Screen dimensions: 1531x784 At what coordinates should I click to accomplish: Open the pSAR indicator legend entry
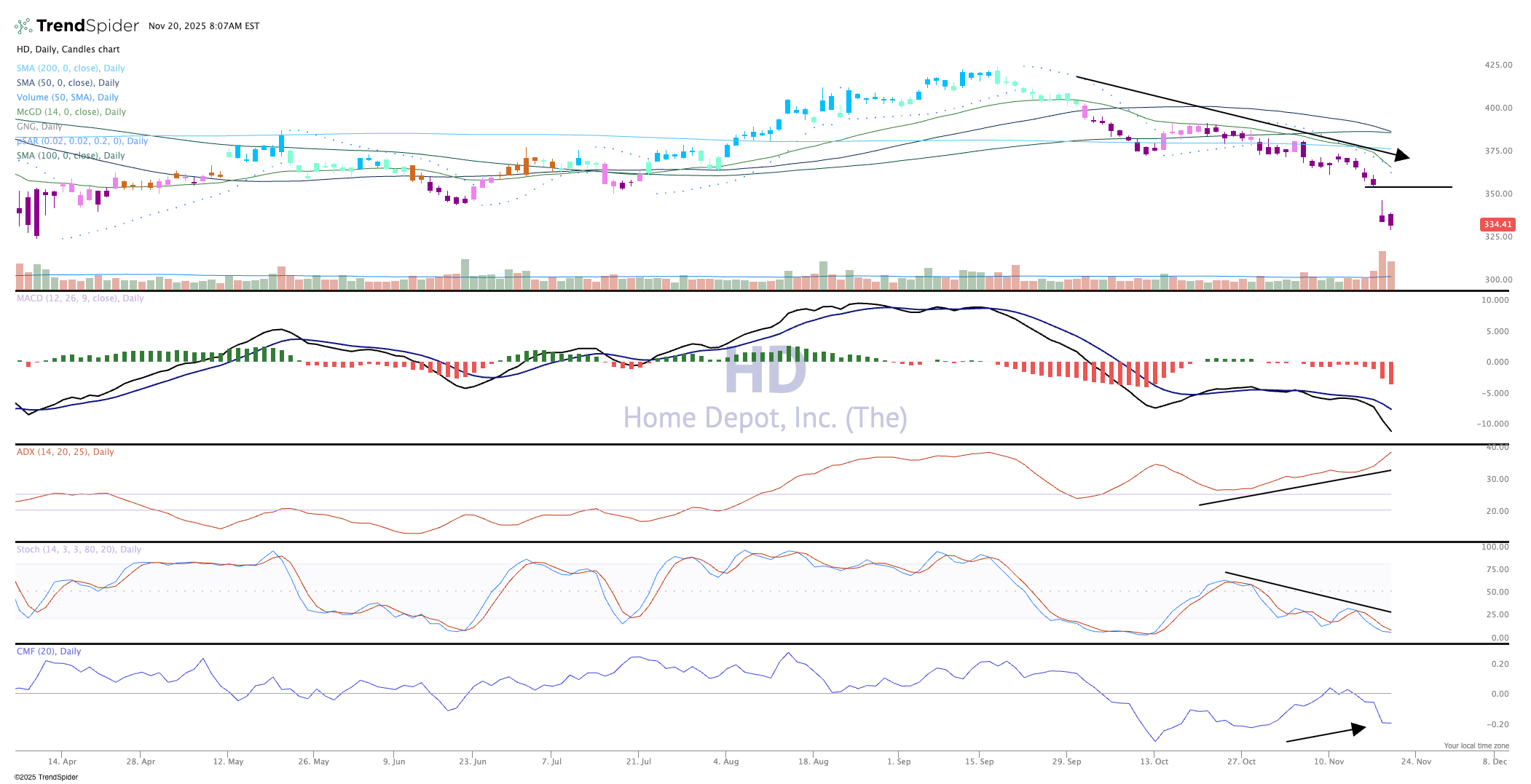point(82,141)
